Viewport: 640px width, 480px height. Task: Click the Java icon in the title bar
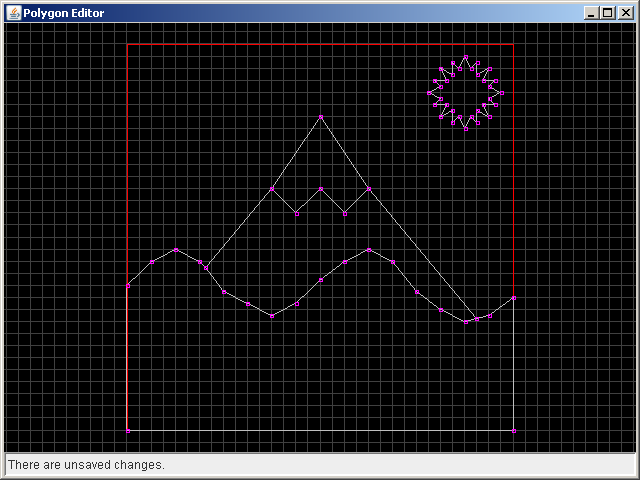[x=14, y=13]
